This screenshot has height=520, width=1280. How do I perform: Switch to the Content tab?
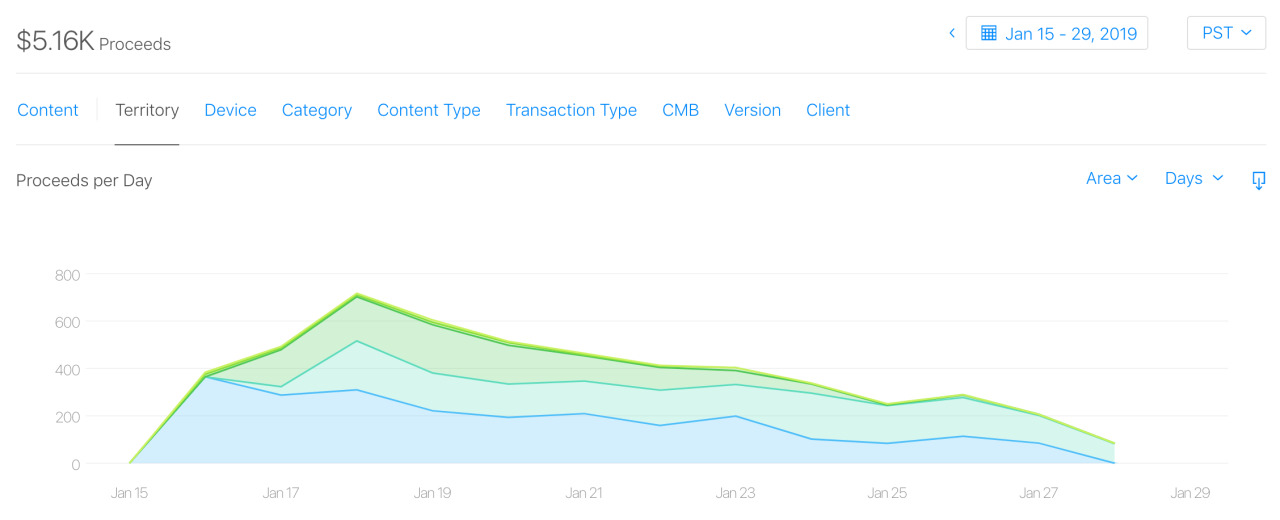click(48, 110)
